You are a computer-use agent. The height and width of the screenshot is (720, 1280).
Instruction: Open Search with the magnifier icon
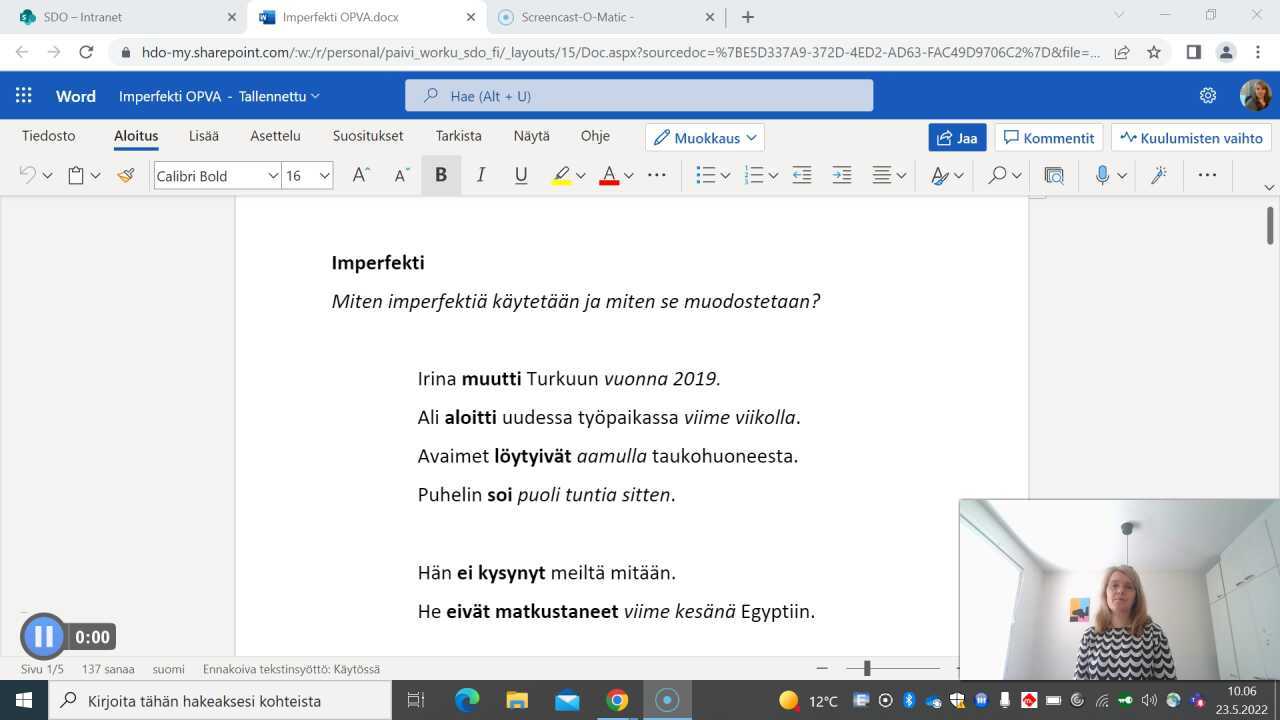(x=996, y=175)
